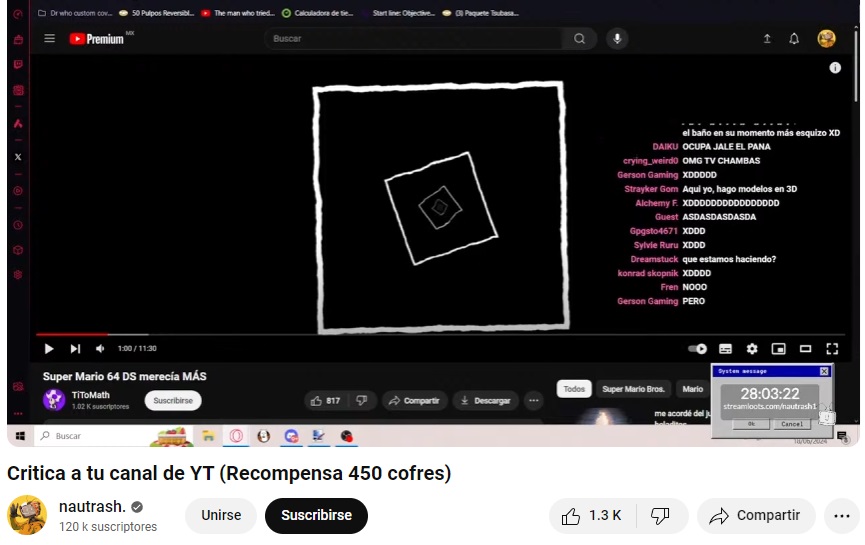865x545 pixels.
Task: Open the sidebar three-dots more menu
Action: [18, 413]
